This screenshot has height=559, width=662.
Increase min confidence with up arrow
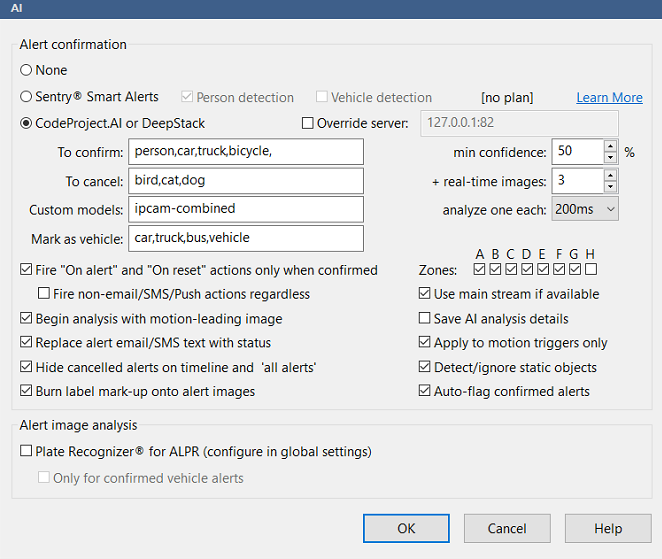[x=610, y=146]
